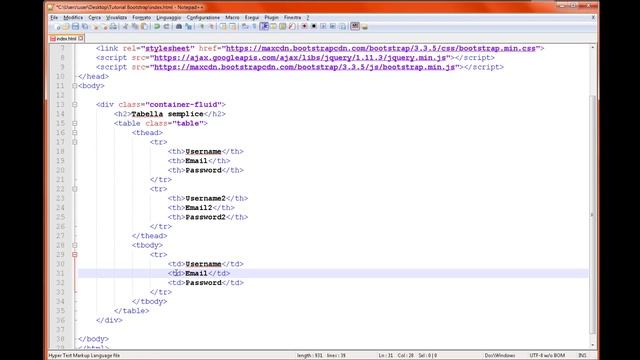Screen dimensions: 640x360
Task: Click line number 27 in the margin
Action: click(60, 236)
